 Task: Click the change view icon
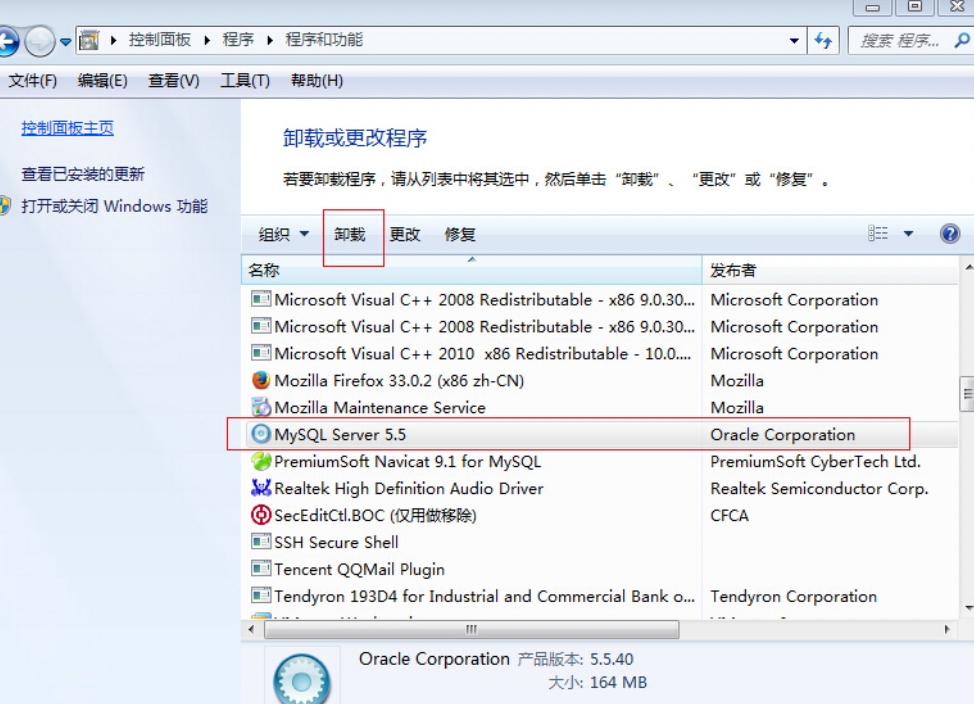[x=878, y=234]
